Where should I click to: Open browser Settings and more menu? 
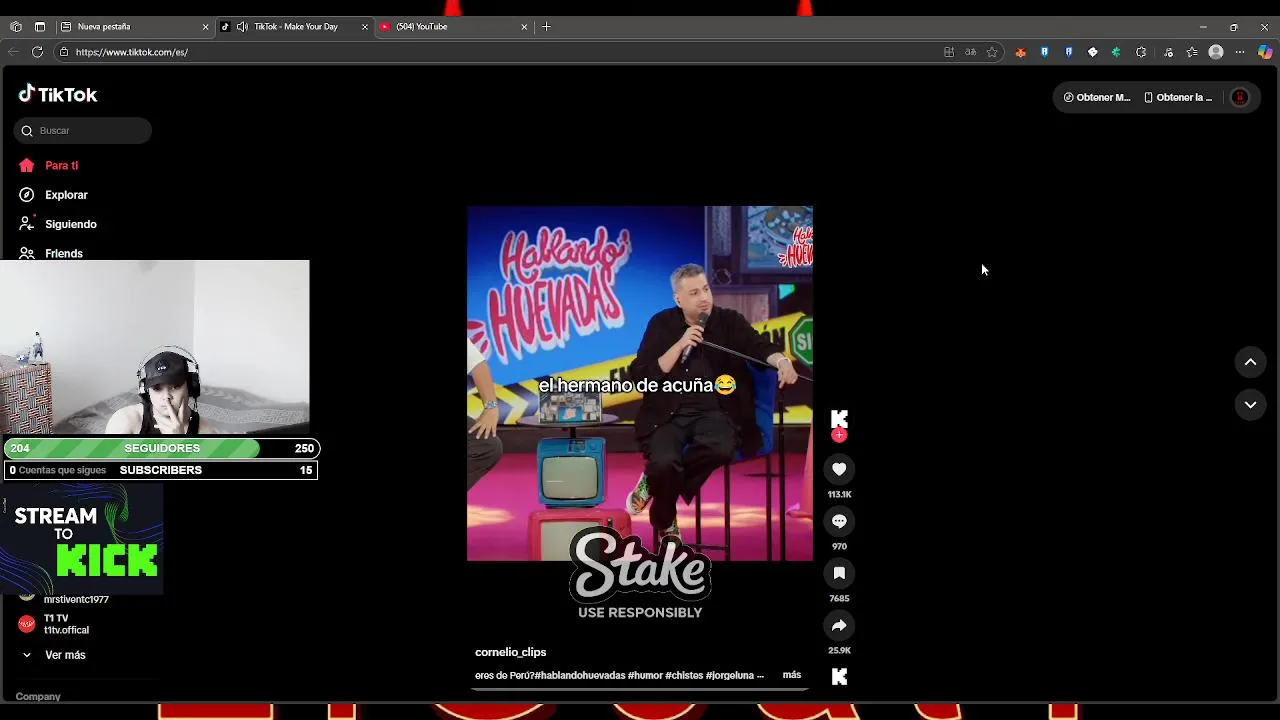point(1240,52)
